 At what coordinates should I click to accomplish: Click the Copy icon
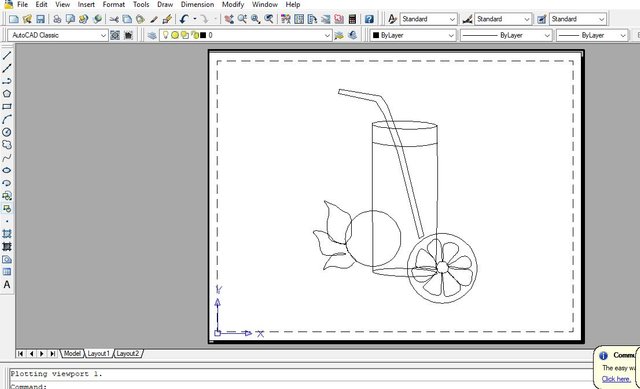127,19
